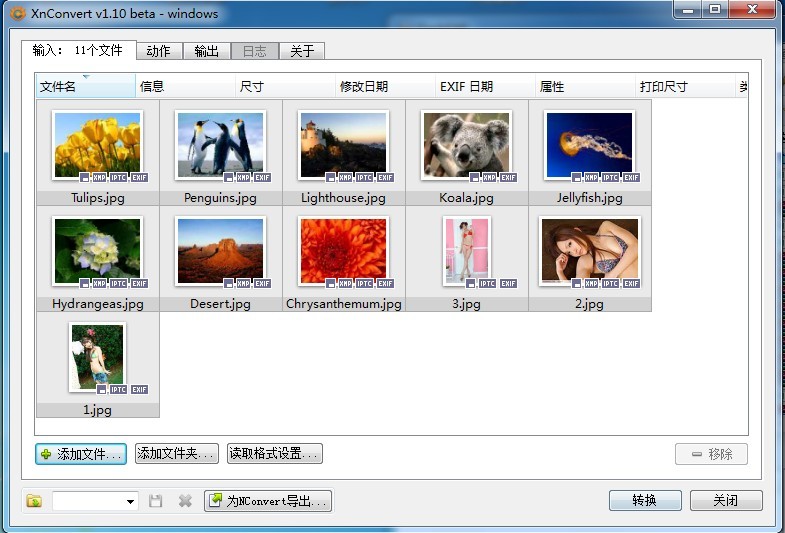Click the EXIF badge on Tulips.jpg
This screenshot has width=785, height=533.
(140, 177)
